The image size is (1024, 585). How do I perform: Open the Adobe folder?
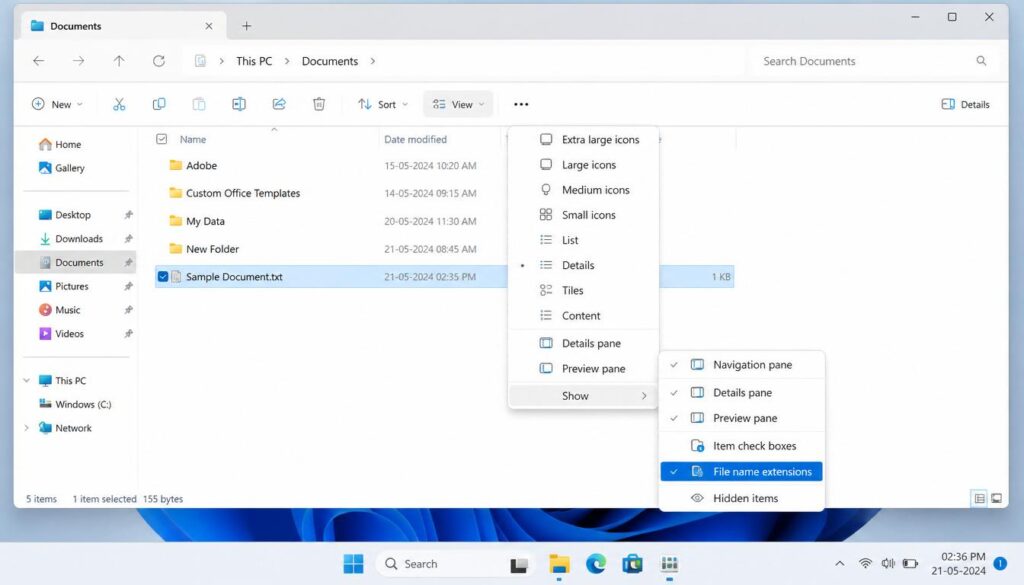coord(201,166)
